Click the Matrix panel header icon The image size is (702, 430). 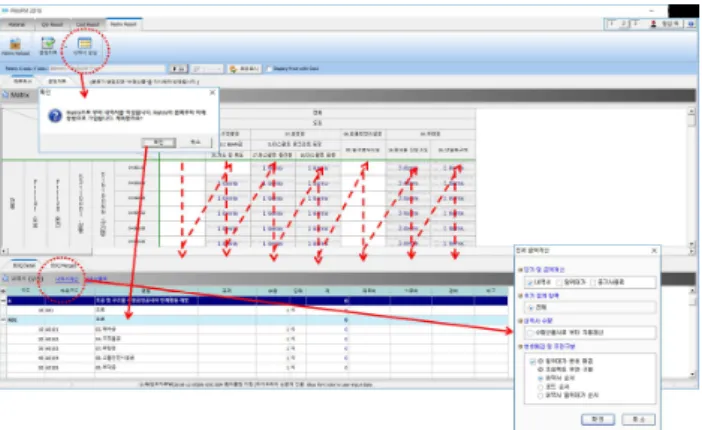5,95
